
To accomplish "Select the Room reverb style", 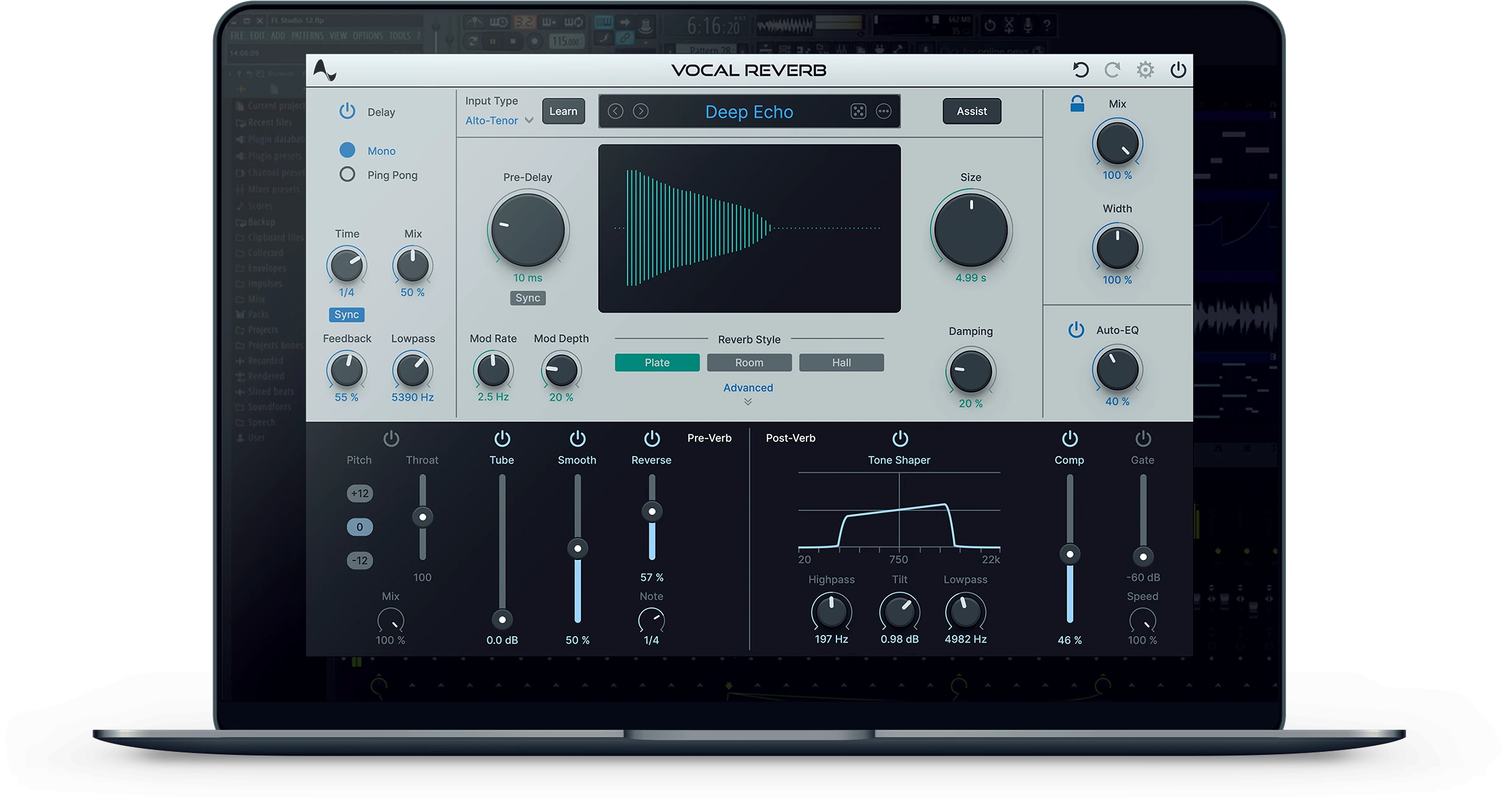I will [749, 362].
